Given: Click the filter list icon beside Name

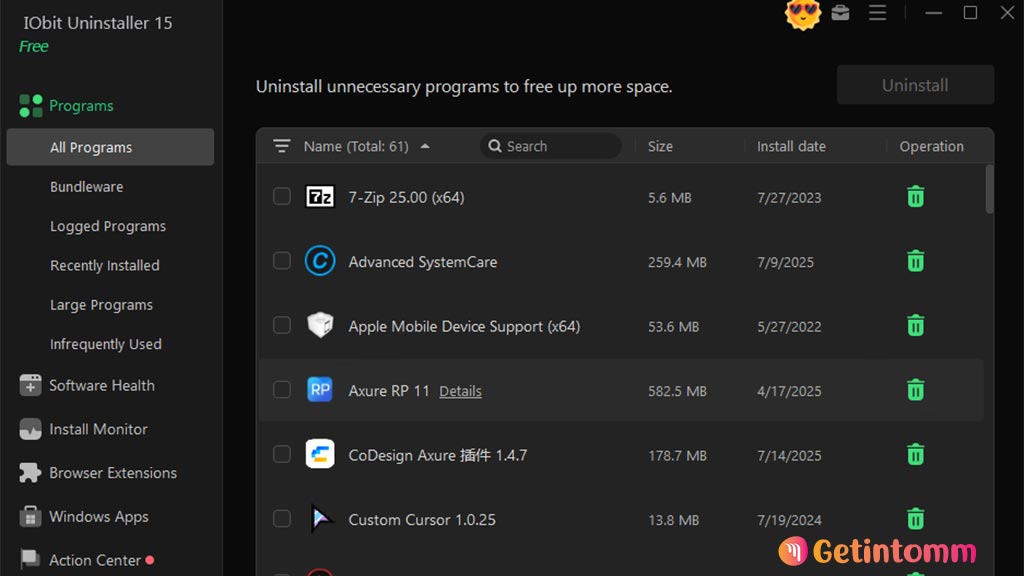Looking at the screenshot, I should coord(281,146).
